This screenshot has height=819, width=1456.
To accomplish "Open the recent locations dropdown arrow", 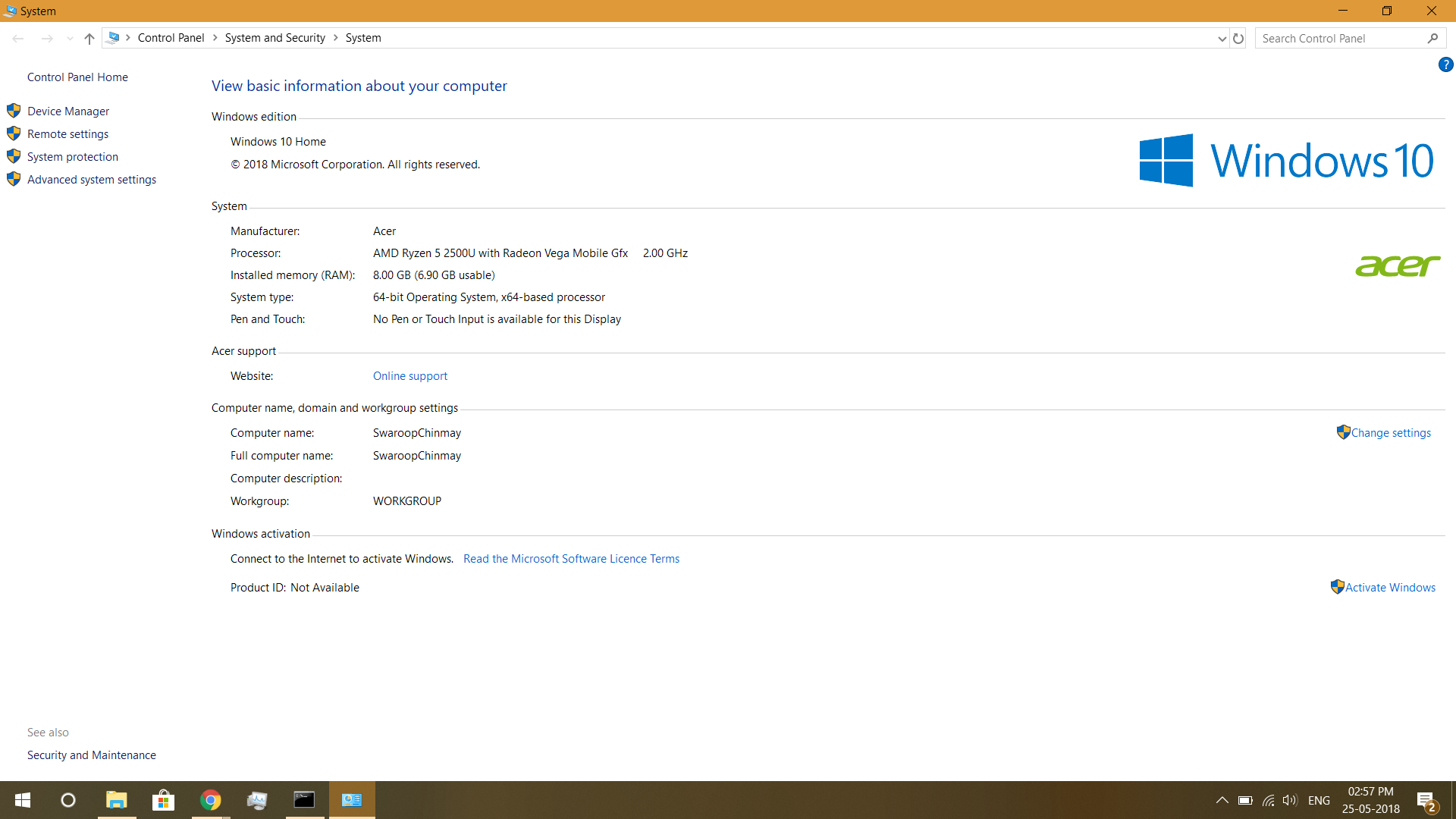I will coord(70,39).
